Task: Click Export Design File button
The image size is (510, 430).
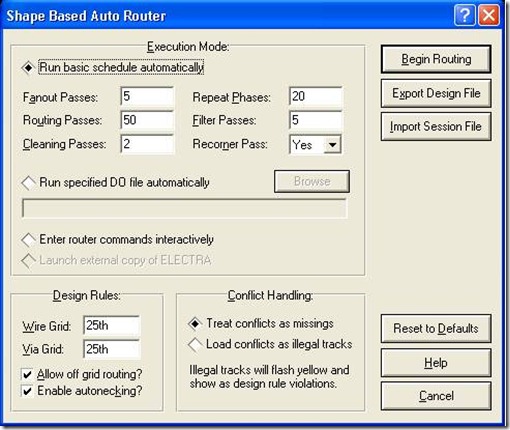Action: click(x=436, y=93)
